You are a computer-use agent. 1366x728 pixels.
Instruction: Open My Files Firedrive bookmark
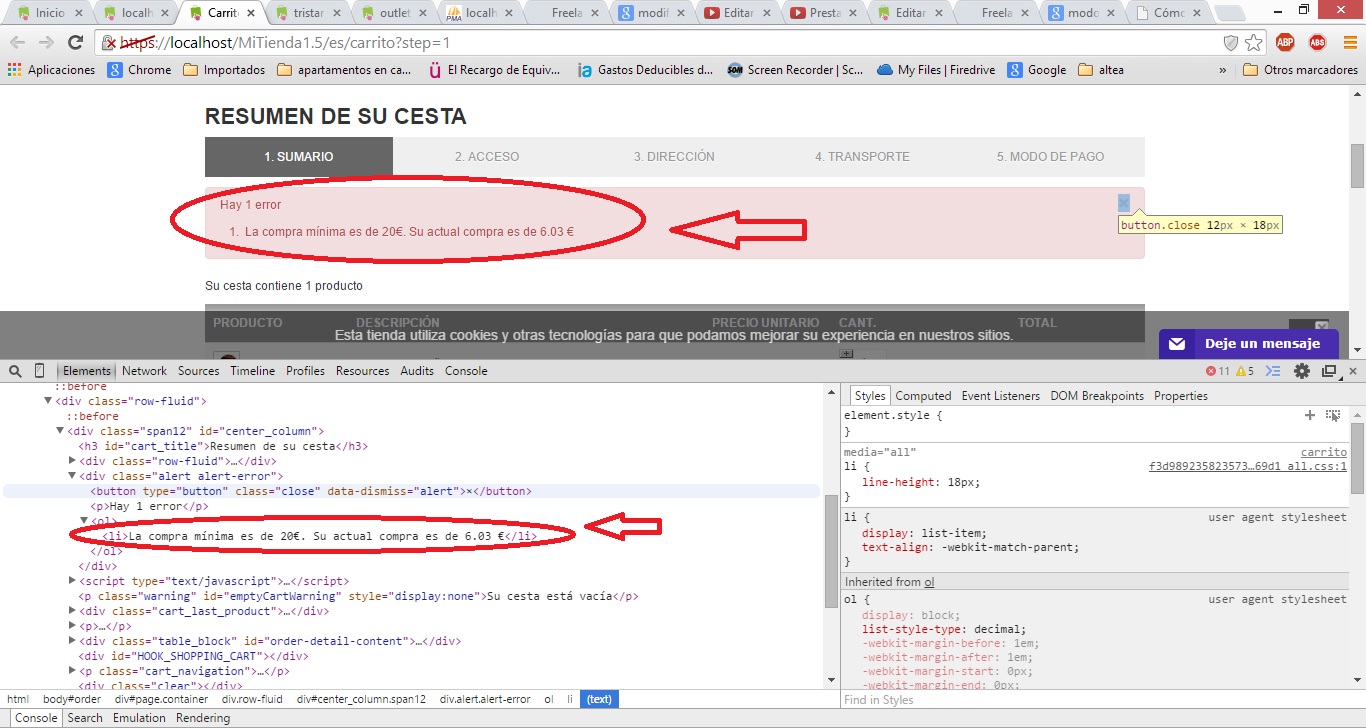[934, 70]
